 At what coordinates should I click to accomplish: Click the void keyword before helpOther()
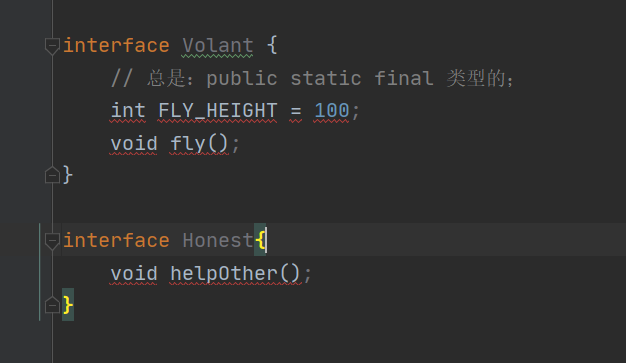(x=134, y=274)
